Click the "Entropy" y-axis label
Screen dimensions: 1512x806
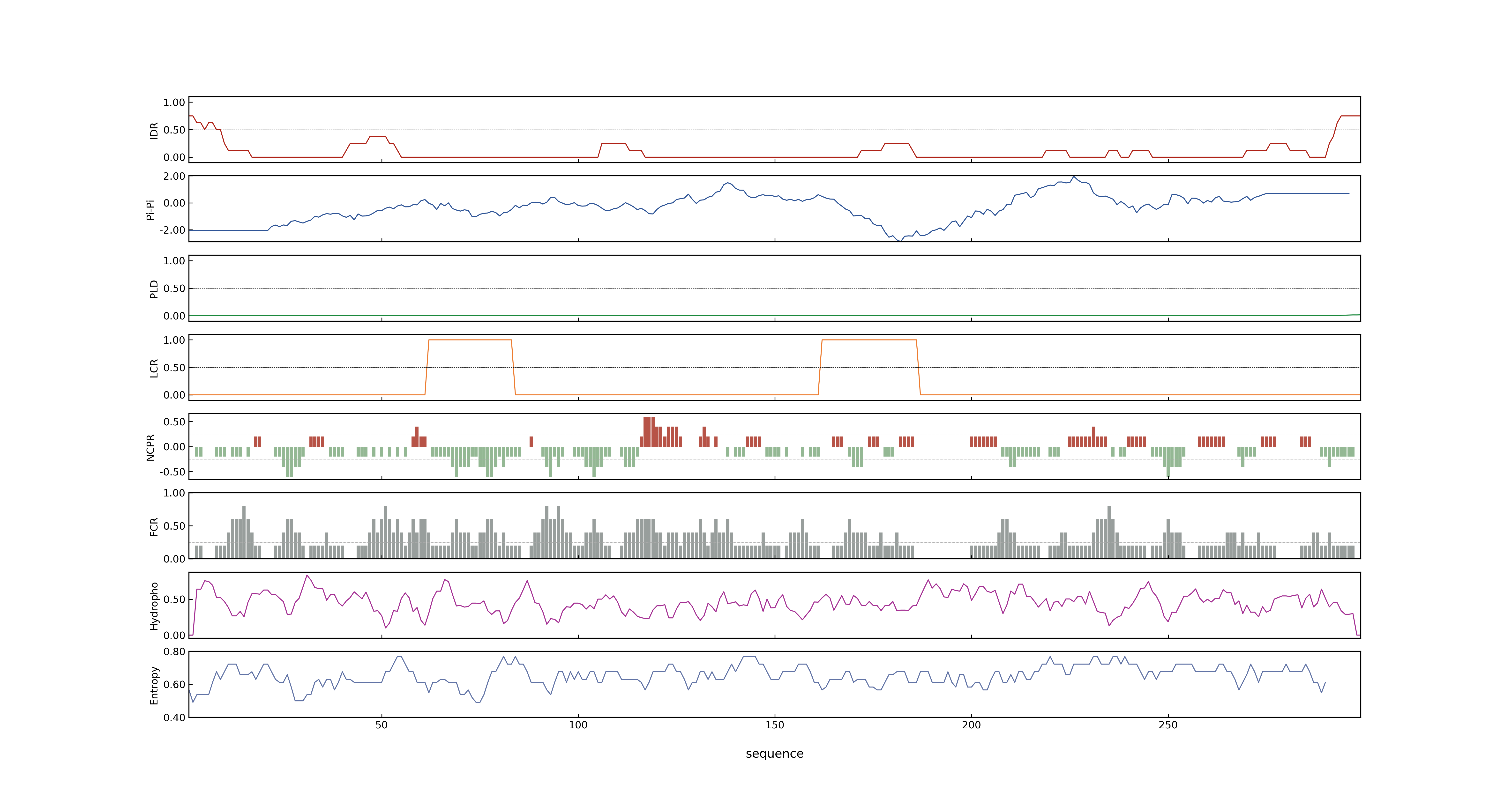tap(154, 685)
